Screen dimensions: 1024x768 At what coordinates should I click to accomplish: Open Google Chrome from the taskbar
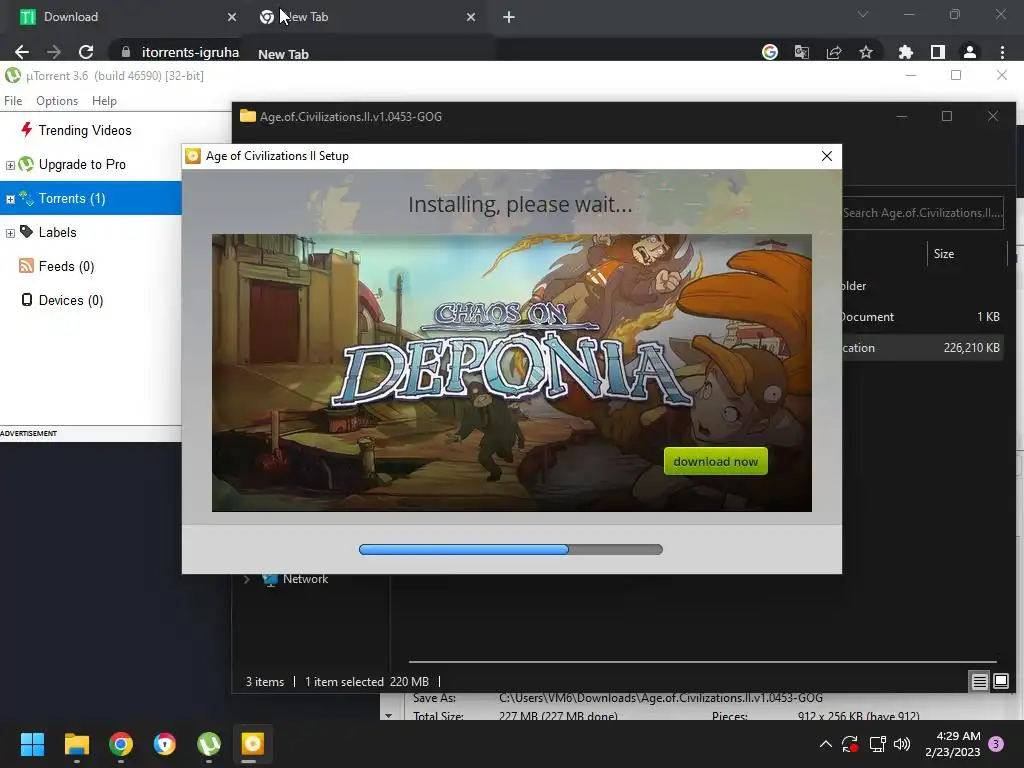click(121, 744)
